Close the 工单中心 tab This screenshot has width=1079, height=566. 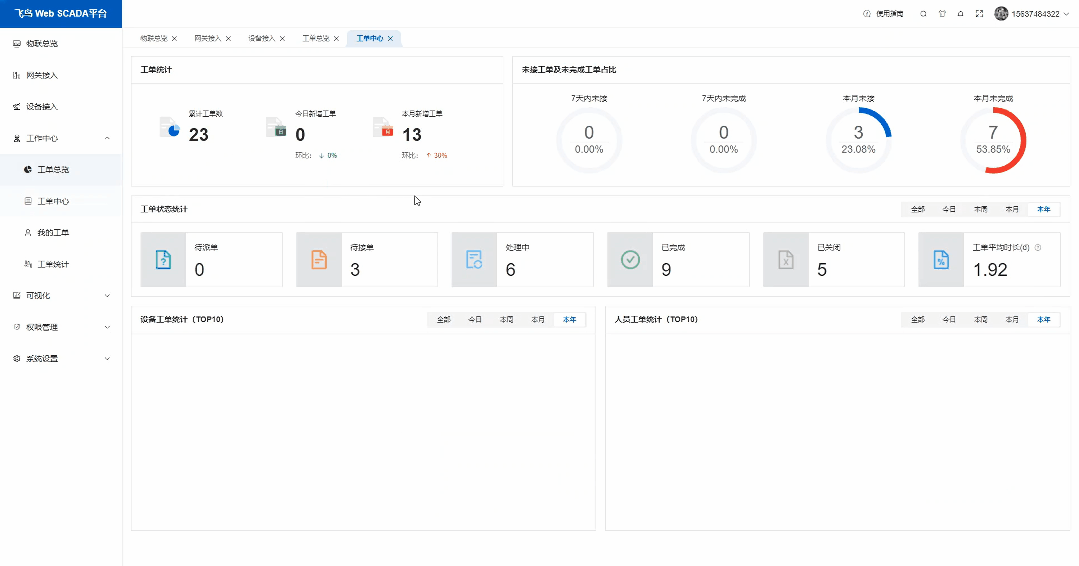(x=390, y=39)
